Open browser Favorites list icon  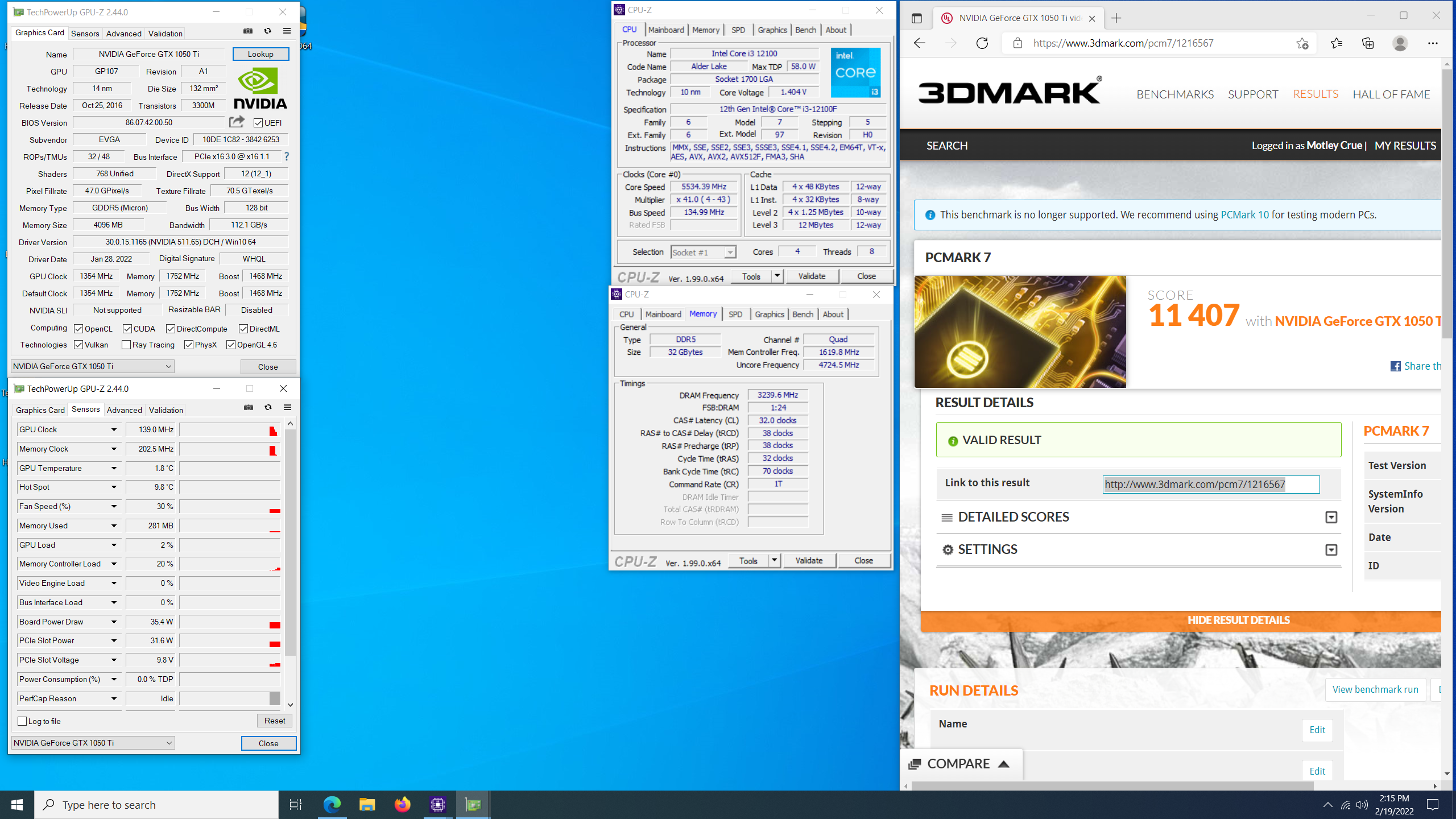[x=1337, y=43]
